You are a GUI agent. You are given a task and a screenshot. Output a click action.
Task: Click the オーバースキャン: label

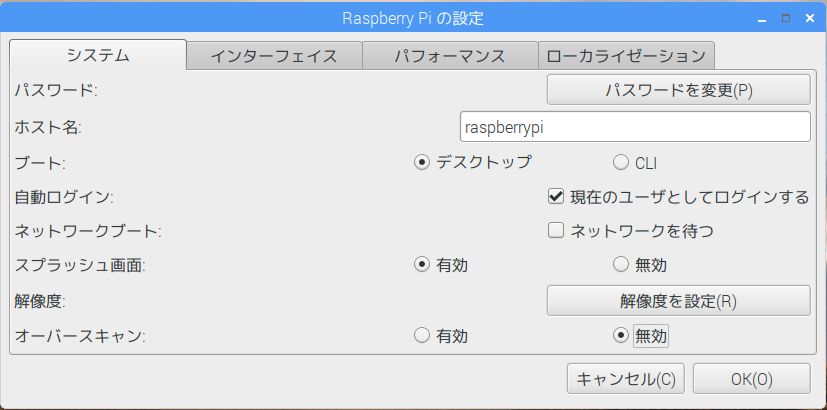80,336
